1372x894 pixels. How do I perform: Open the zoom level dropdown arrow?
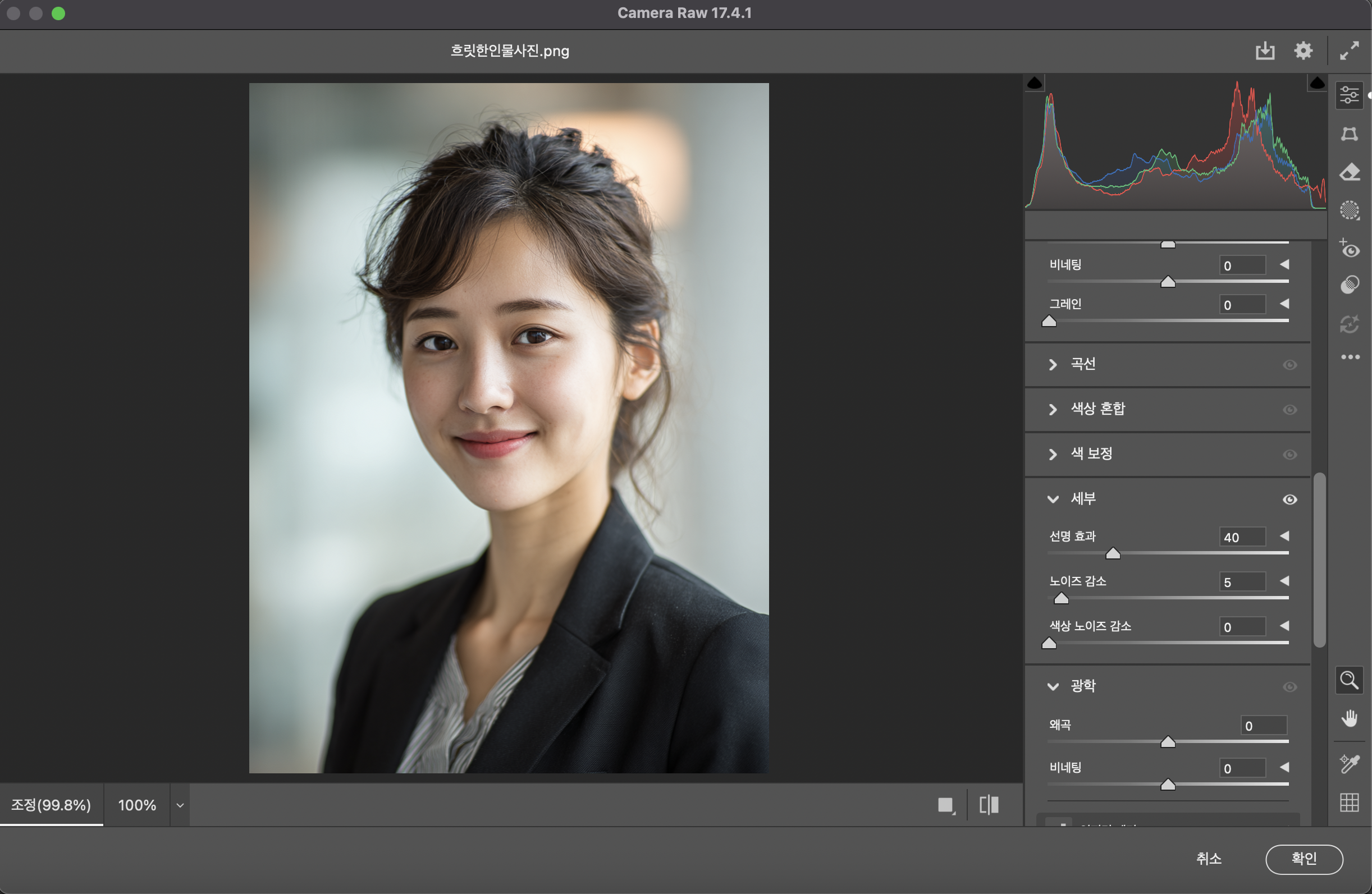(180, 805)
